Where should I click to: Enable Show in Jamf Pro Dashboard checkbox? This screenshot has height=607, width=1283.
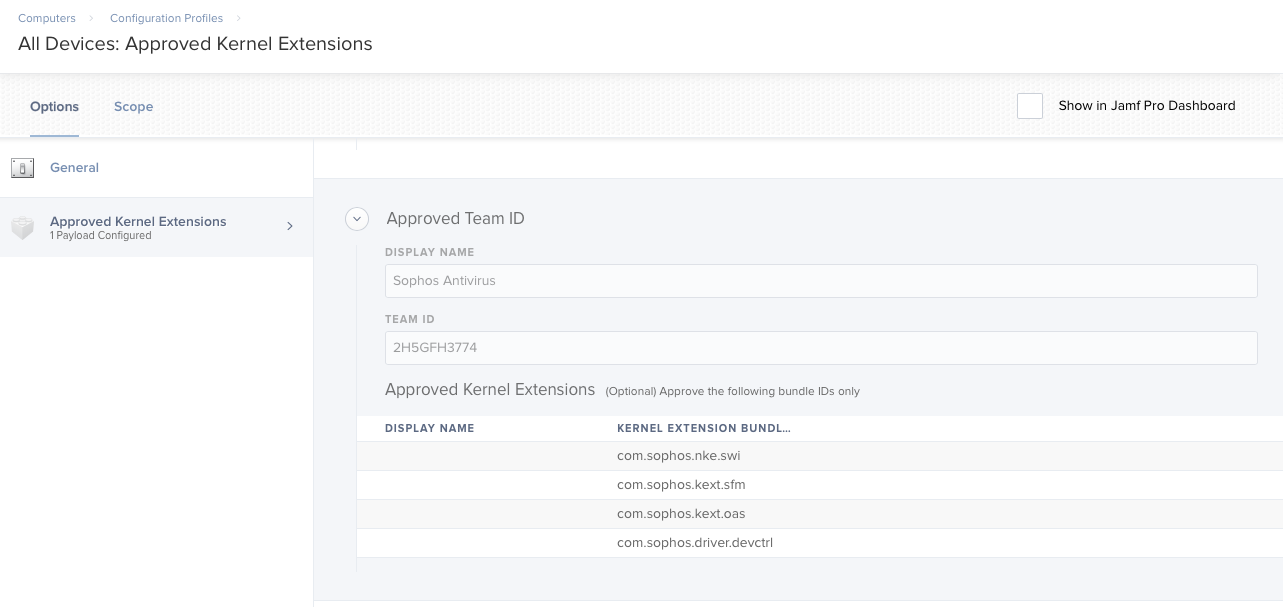click(1030, 106)
